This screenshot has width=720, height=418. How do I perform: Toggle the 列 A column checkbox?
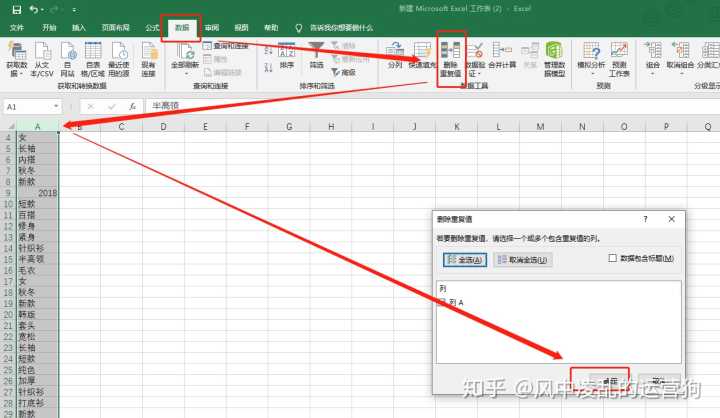[x=443, y=302]
